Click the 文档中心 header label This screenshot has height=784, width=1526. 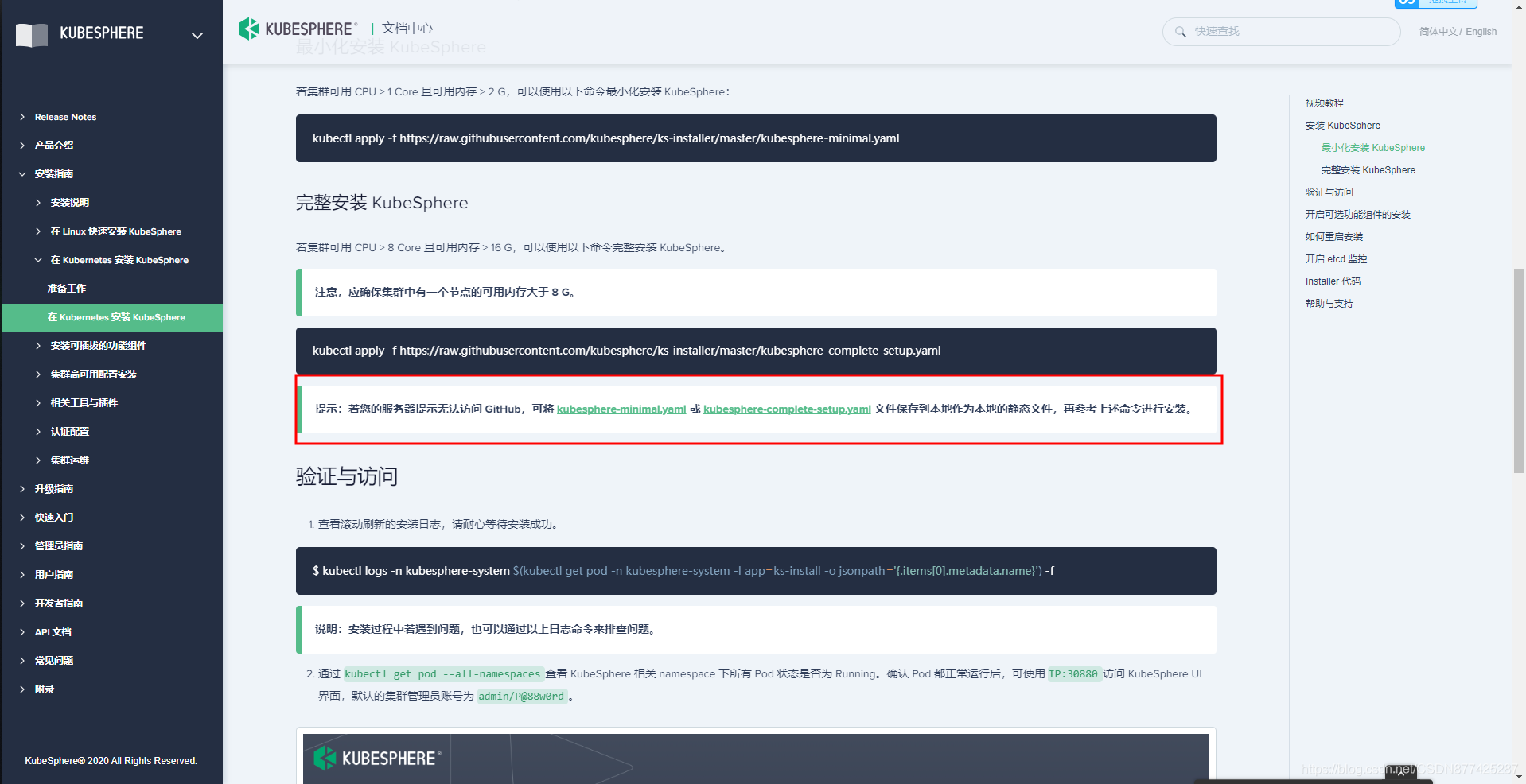tap(407, 29)
